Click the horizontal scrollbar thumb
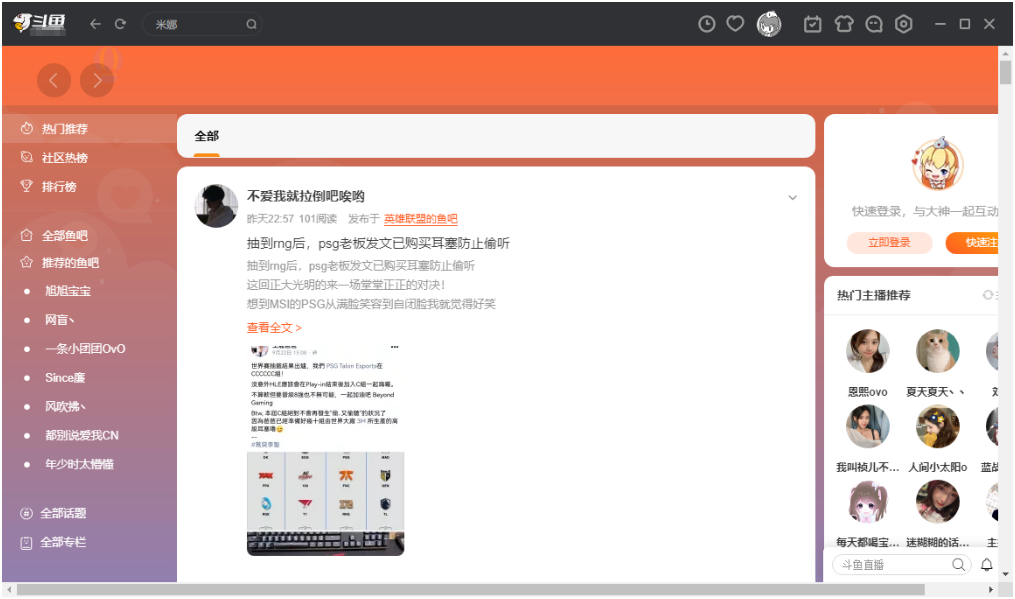Screen dimensions: 1015x599 coord(471,590)
